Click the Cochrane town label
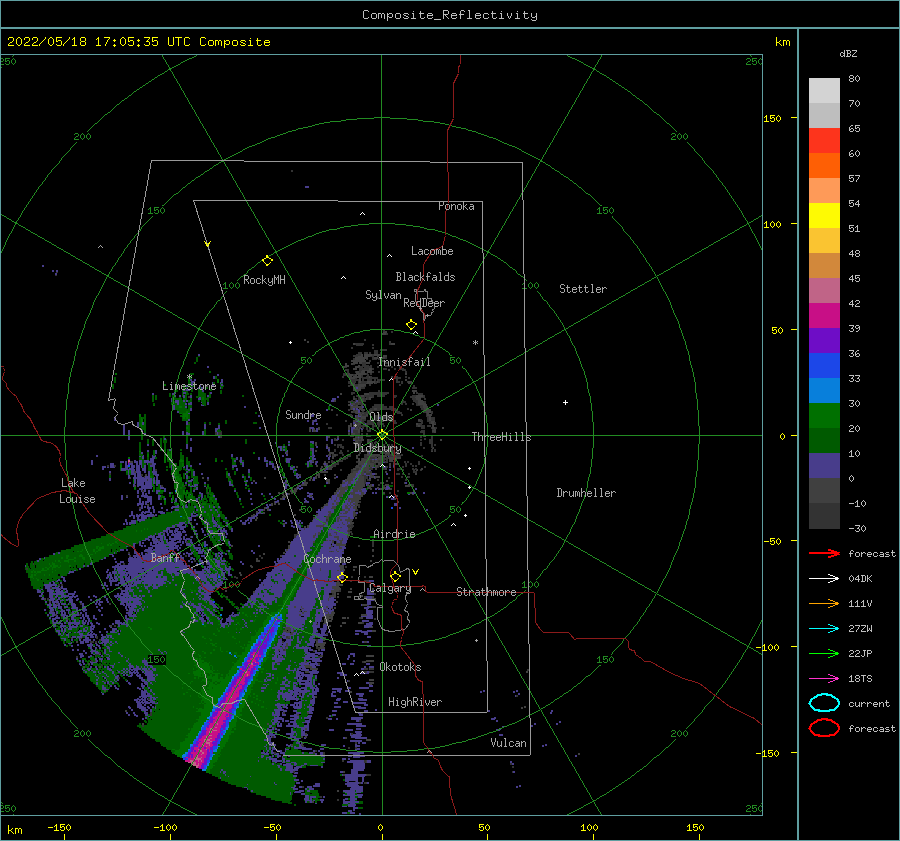The height and width of the screenshot is (841, 900). 327,559
